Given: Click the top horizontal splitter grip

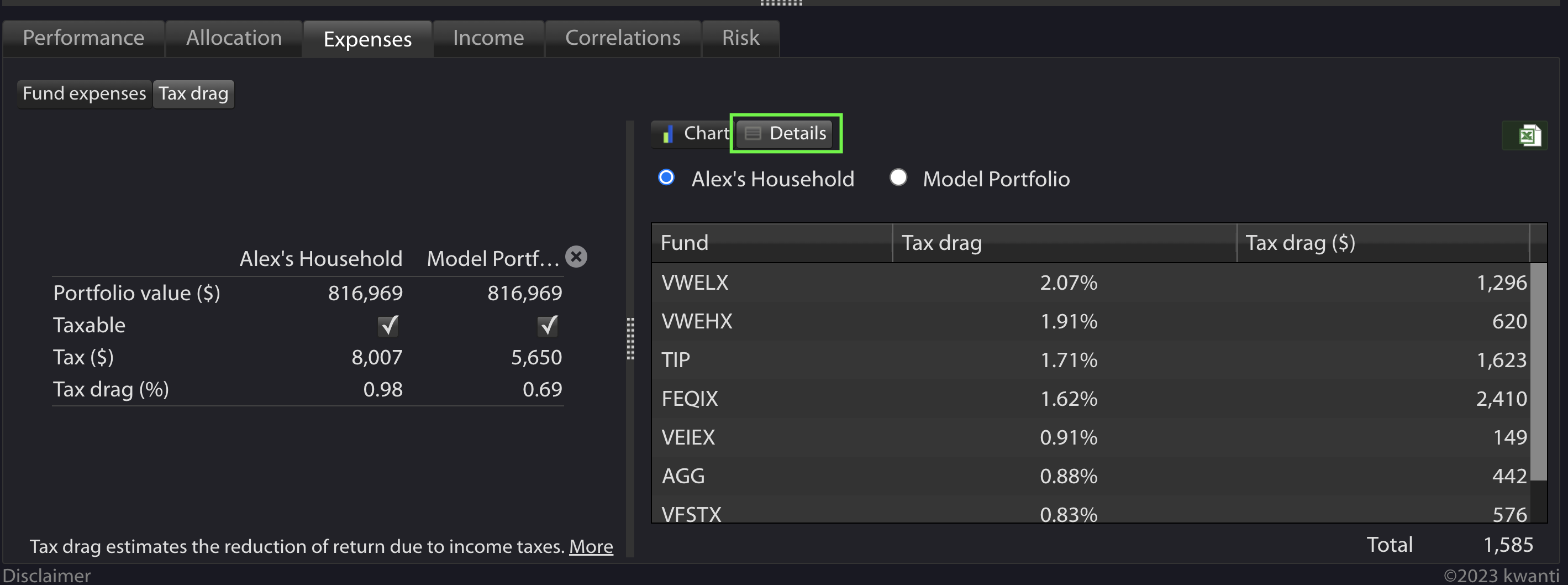Looking at the screenshot, I should (782, 3).
